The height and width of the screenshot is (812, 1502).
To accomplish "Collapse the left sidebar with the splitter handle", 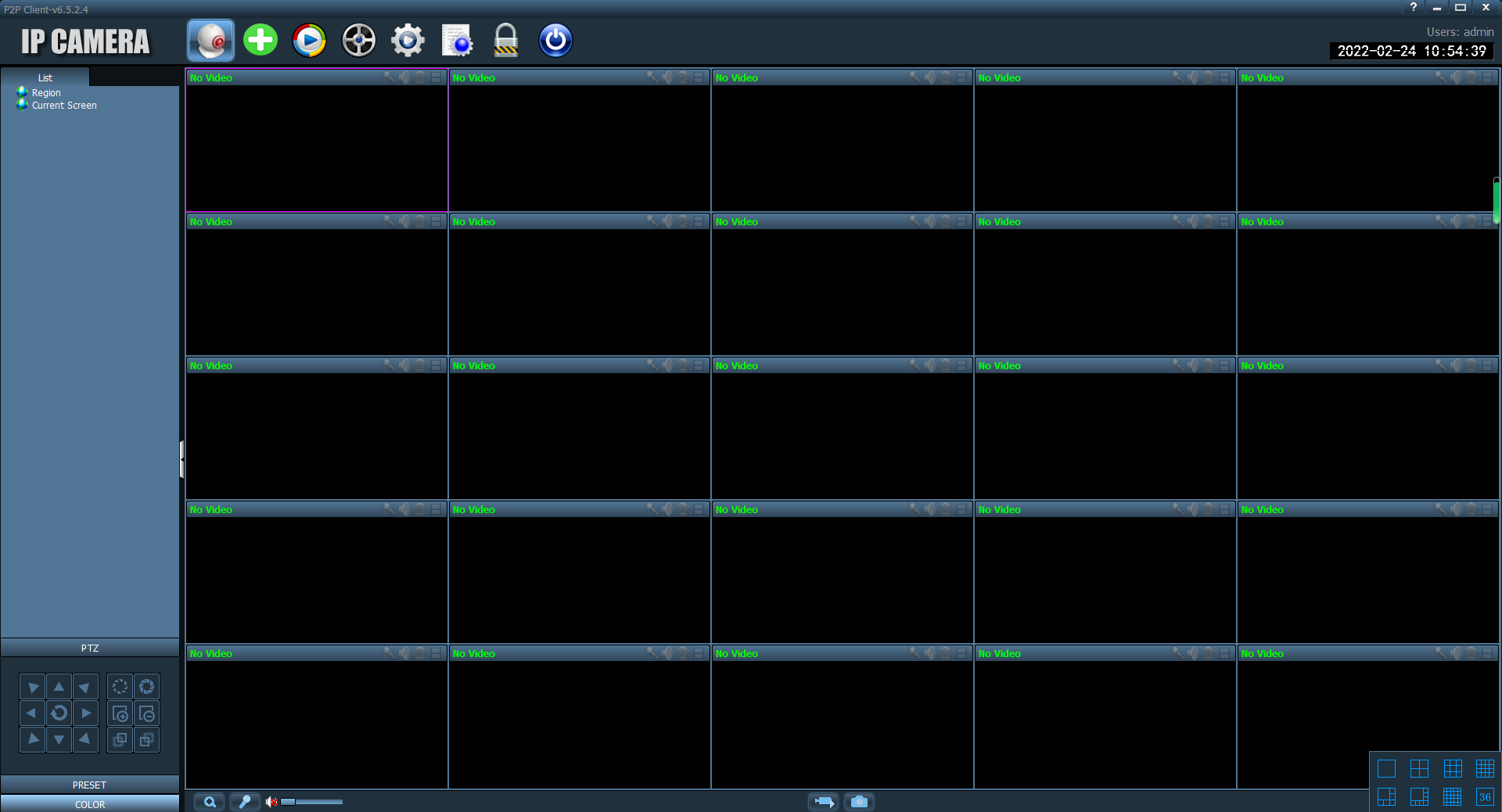I will 181,459.
